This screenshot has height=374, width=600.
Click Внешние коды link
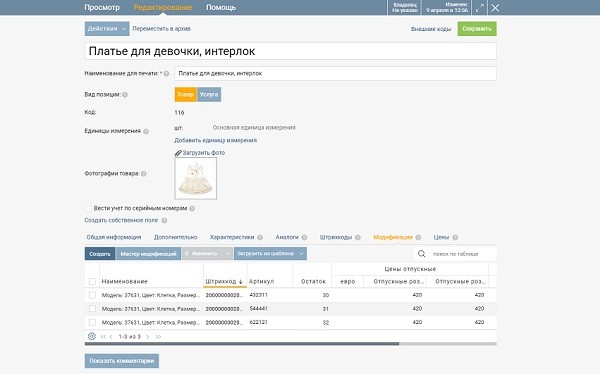pos(431,29)
